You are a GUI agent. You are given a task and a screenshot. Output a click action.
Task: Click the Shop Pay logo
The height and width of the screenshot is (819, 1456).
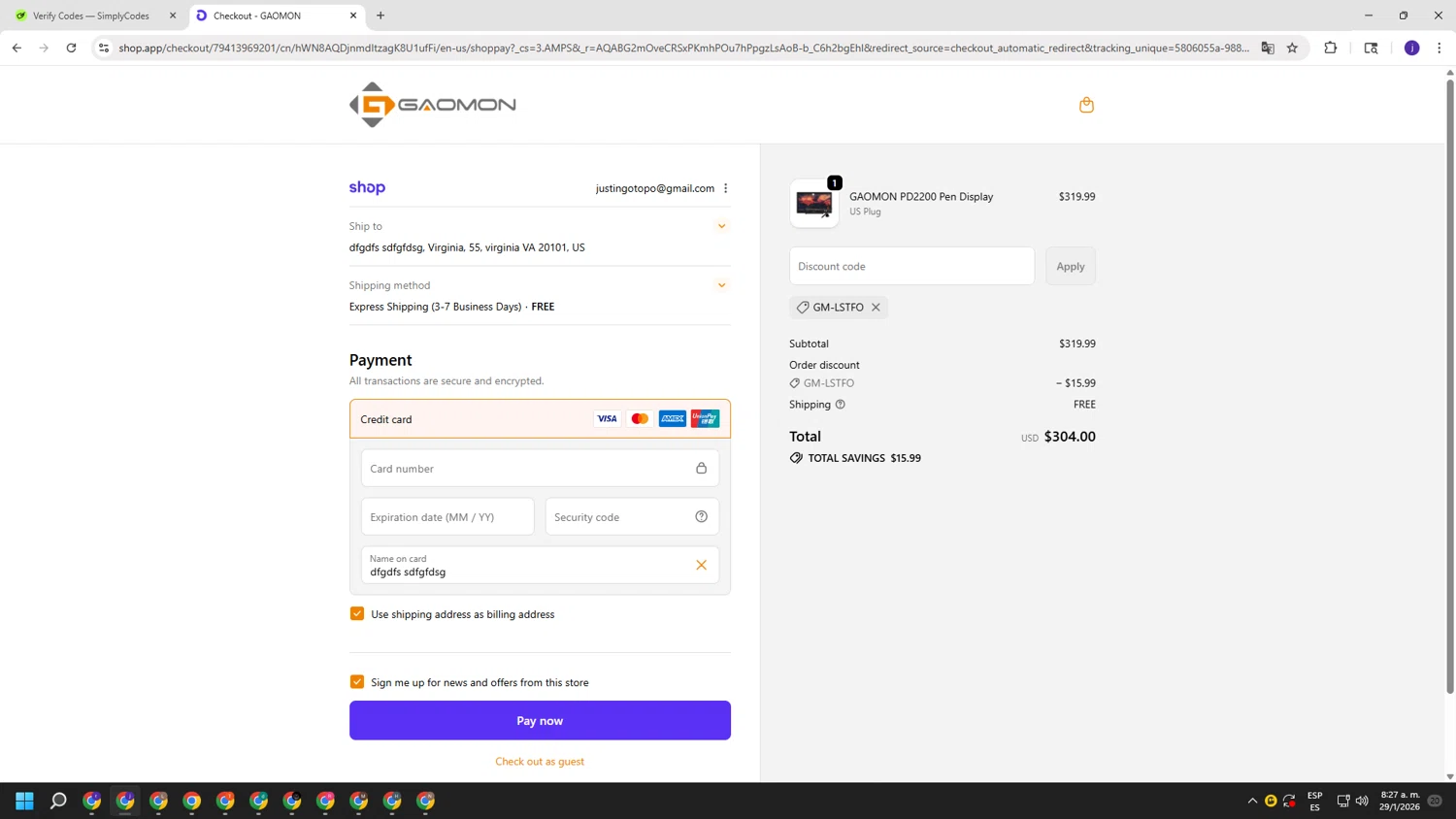tap(367, 187)
